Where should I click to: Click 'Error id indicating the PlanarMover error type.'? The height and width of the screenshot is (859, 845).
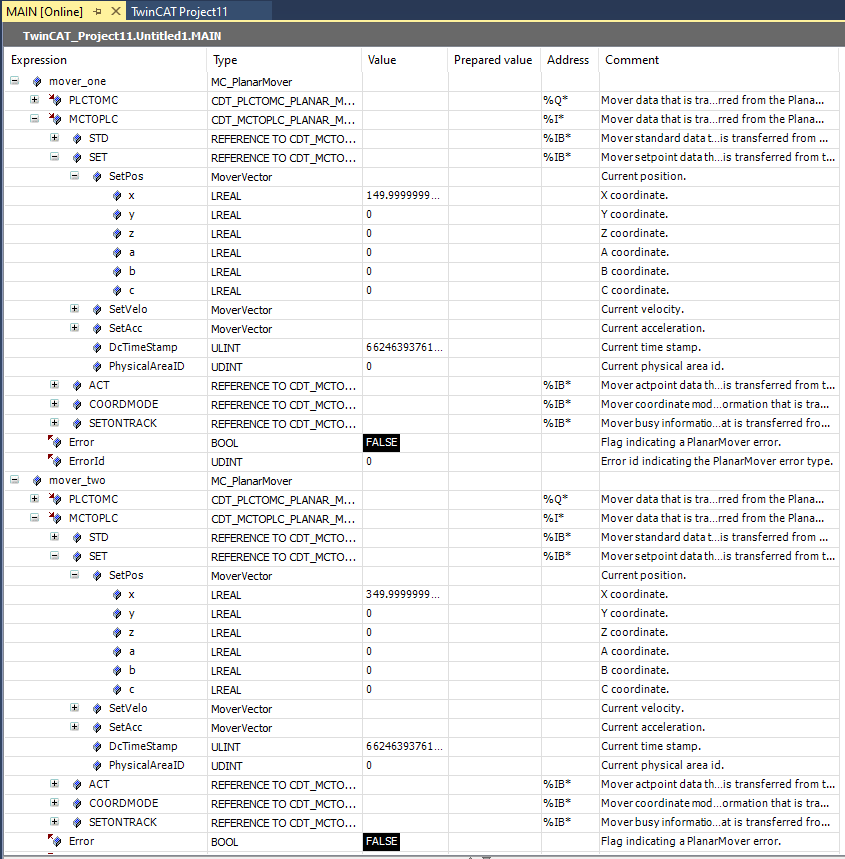pyautogui.click(x=717, y=461)
